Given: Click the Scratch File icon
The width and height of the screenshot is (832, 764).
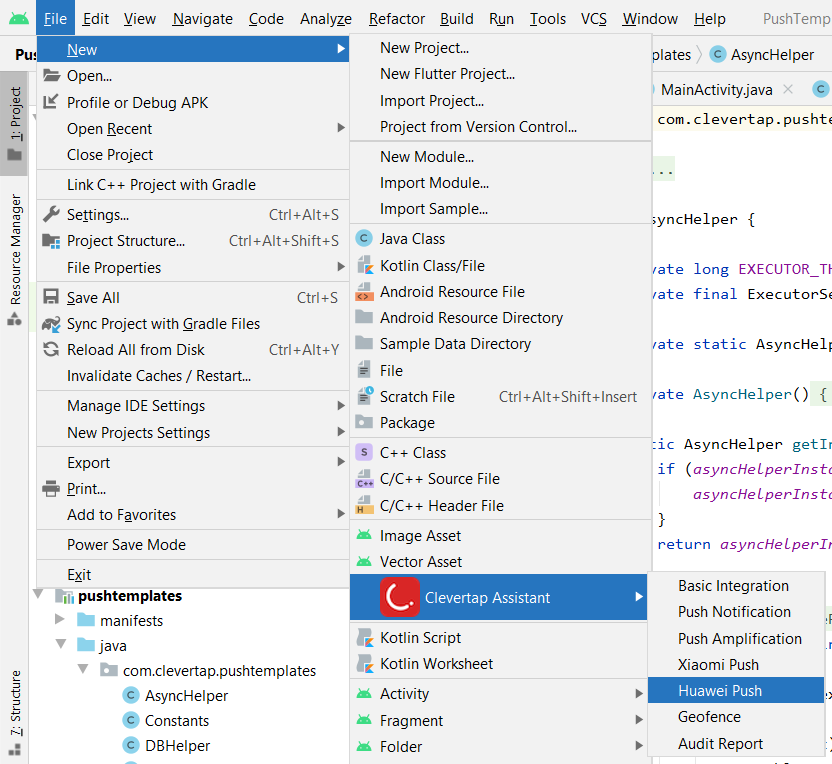Looking at the screenshot, I should click(365, 396).
